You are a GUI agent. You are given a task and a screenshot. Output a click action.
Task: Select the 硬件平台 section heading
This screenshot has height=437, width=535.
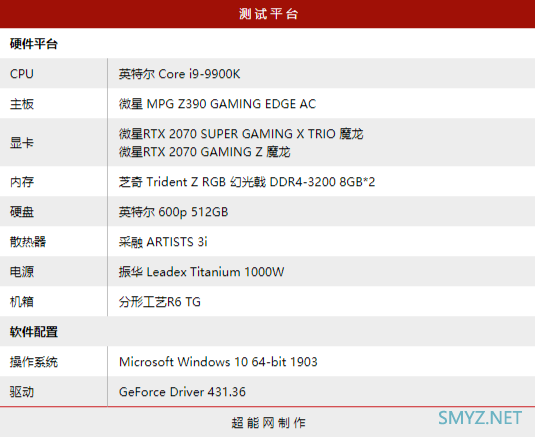pos(33,44)
